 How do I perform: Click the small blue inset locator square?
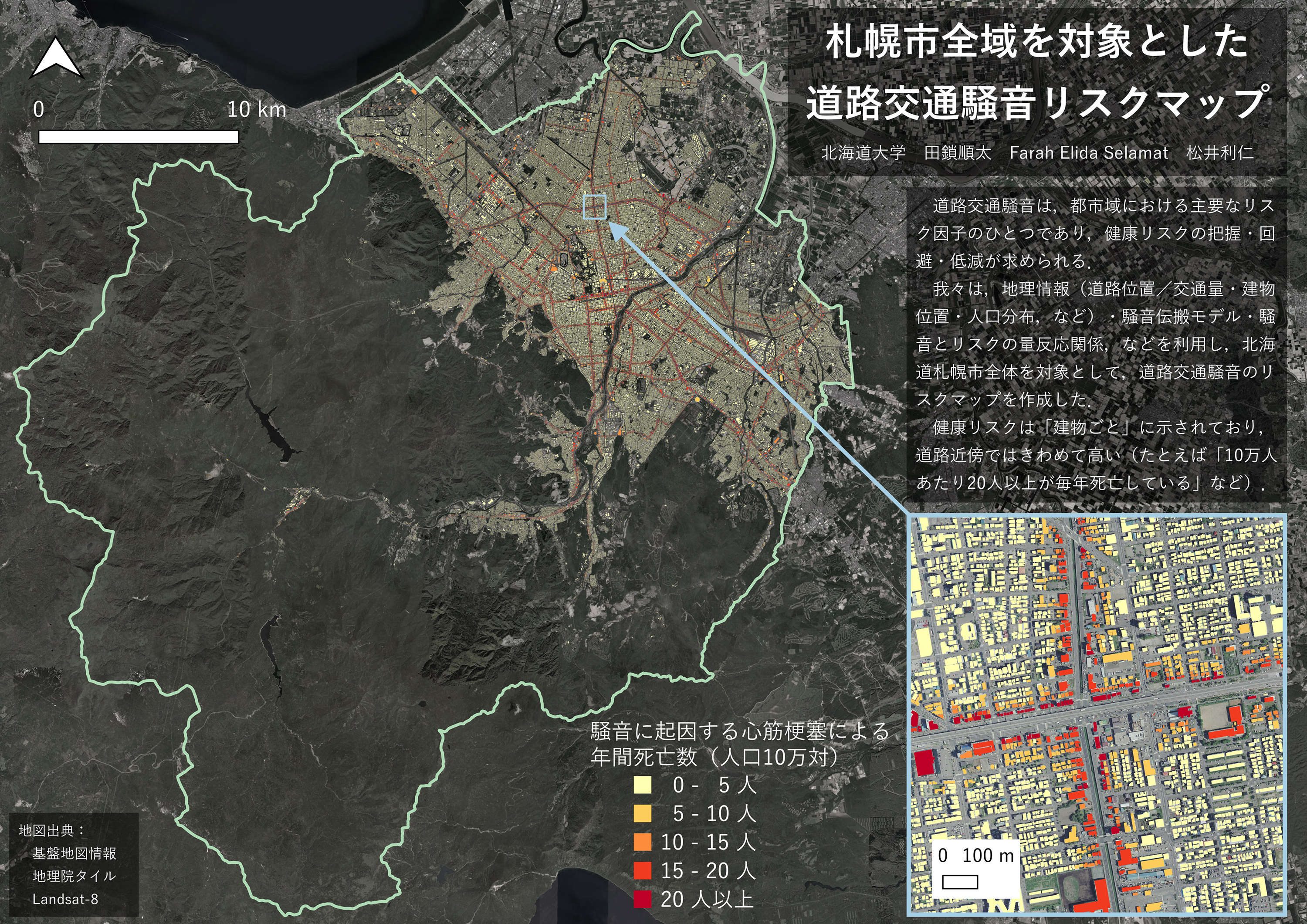point(595,206)
